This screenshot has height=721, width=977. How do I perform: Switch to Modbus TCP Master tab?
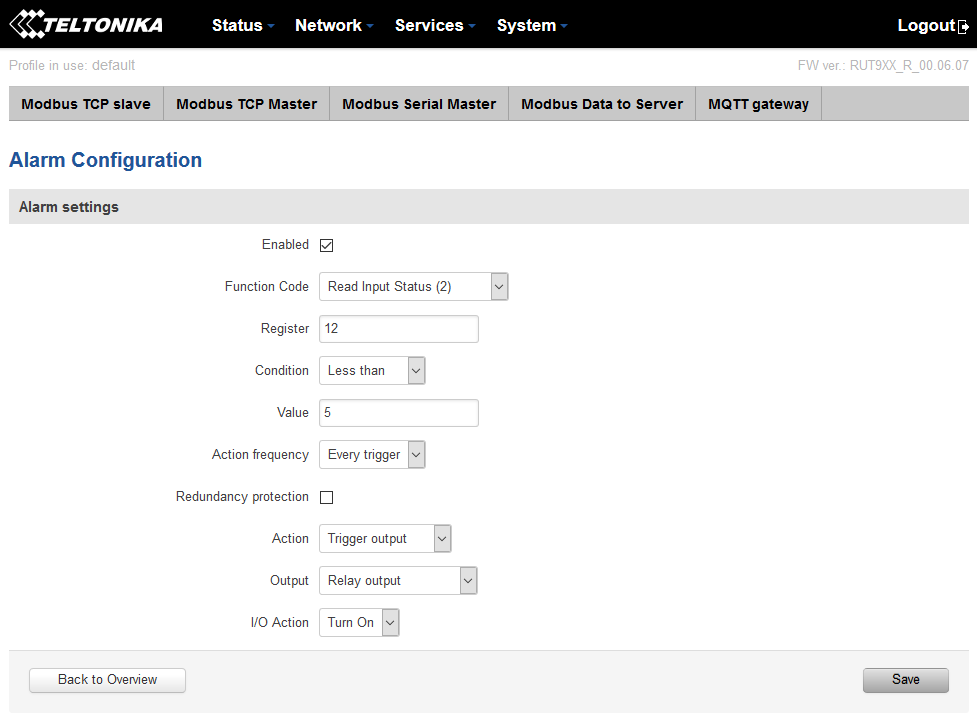pos(246,104)
